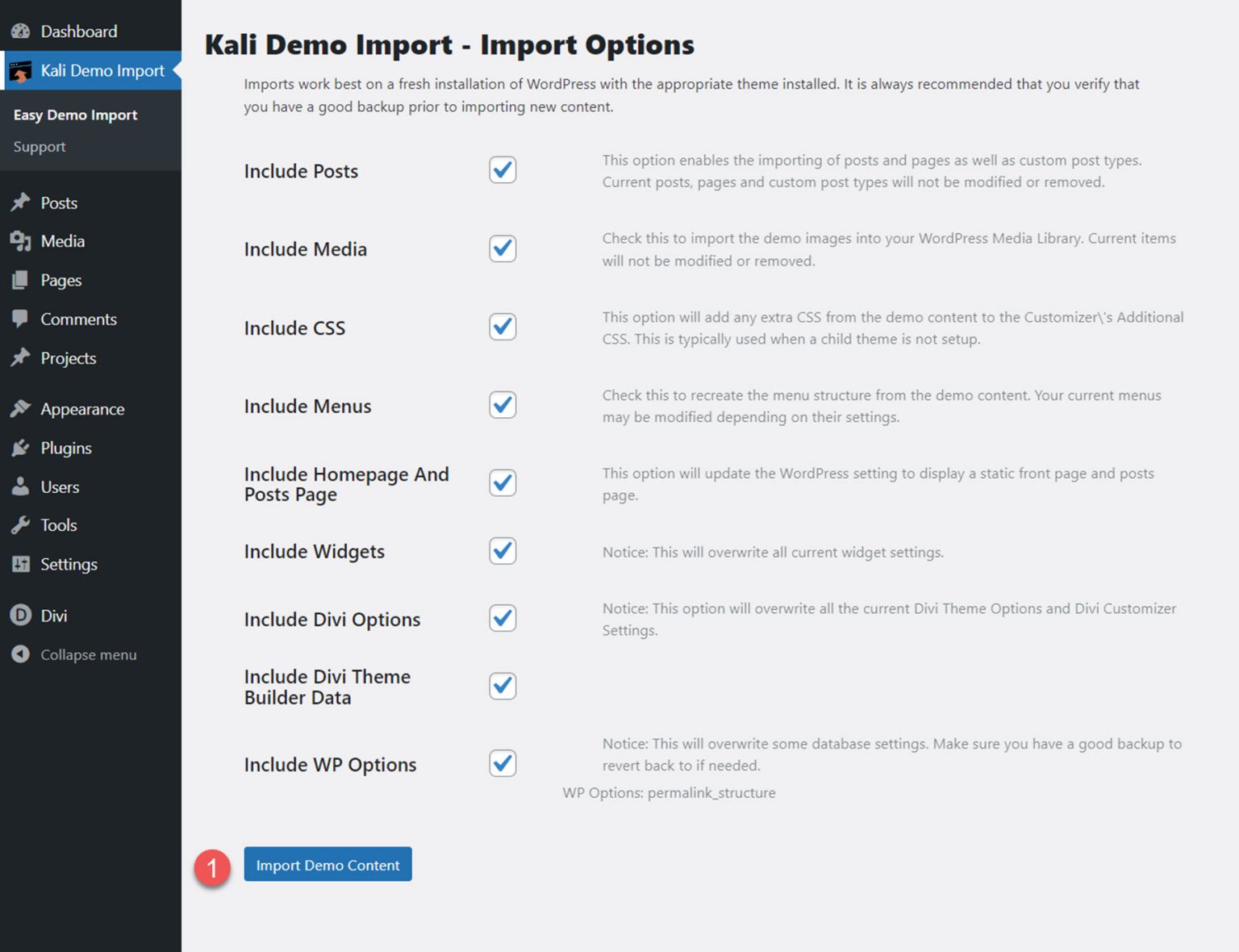Viewport: 1239px width, 952px height.
Task: Click the Pages icon in the sidebar
Action: pos(19,280)
